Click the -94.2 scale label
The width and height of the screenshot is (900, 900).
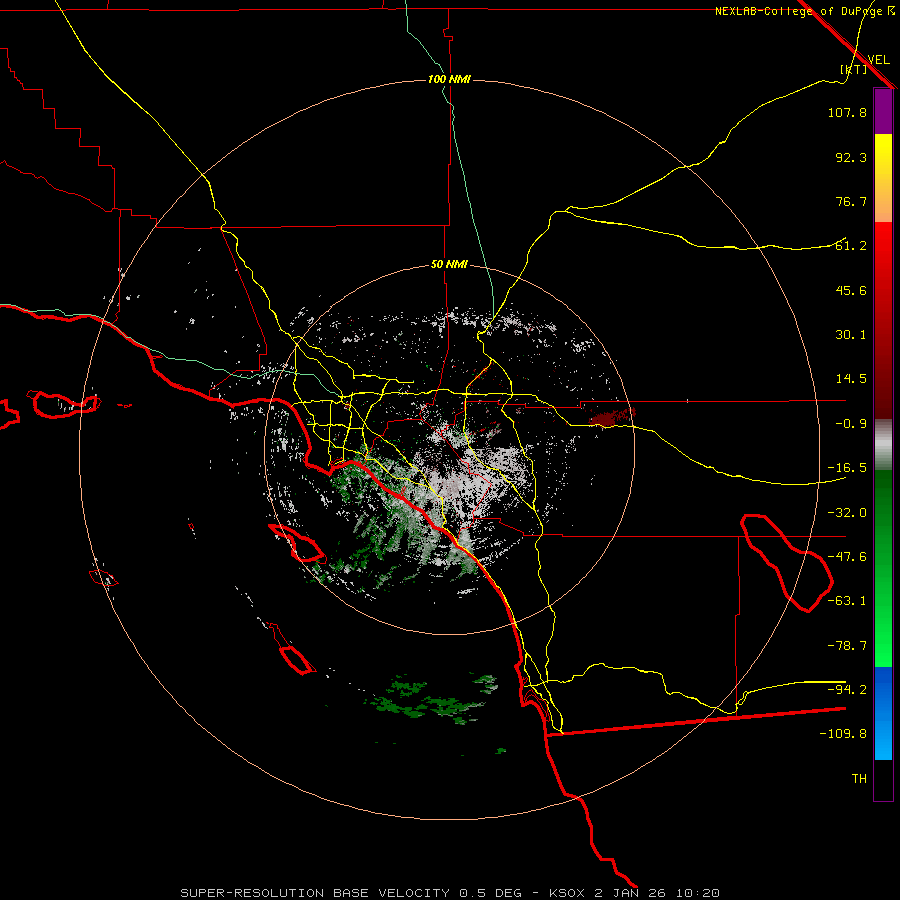(x=847, y=689)
